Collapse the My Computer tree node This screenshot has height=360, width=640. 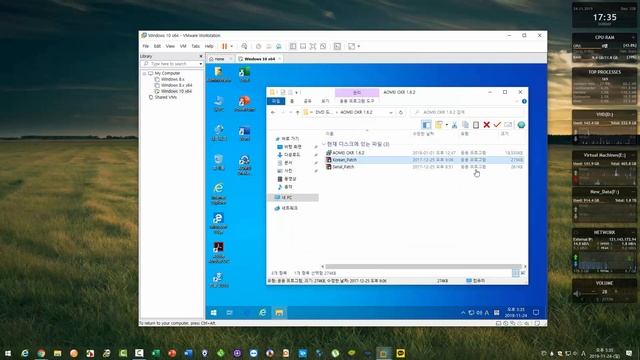coord(144,73)
